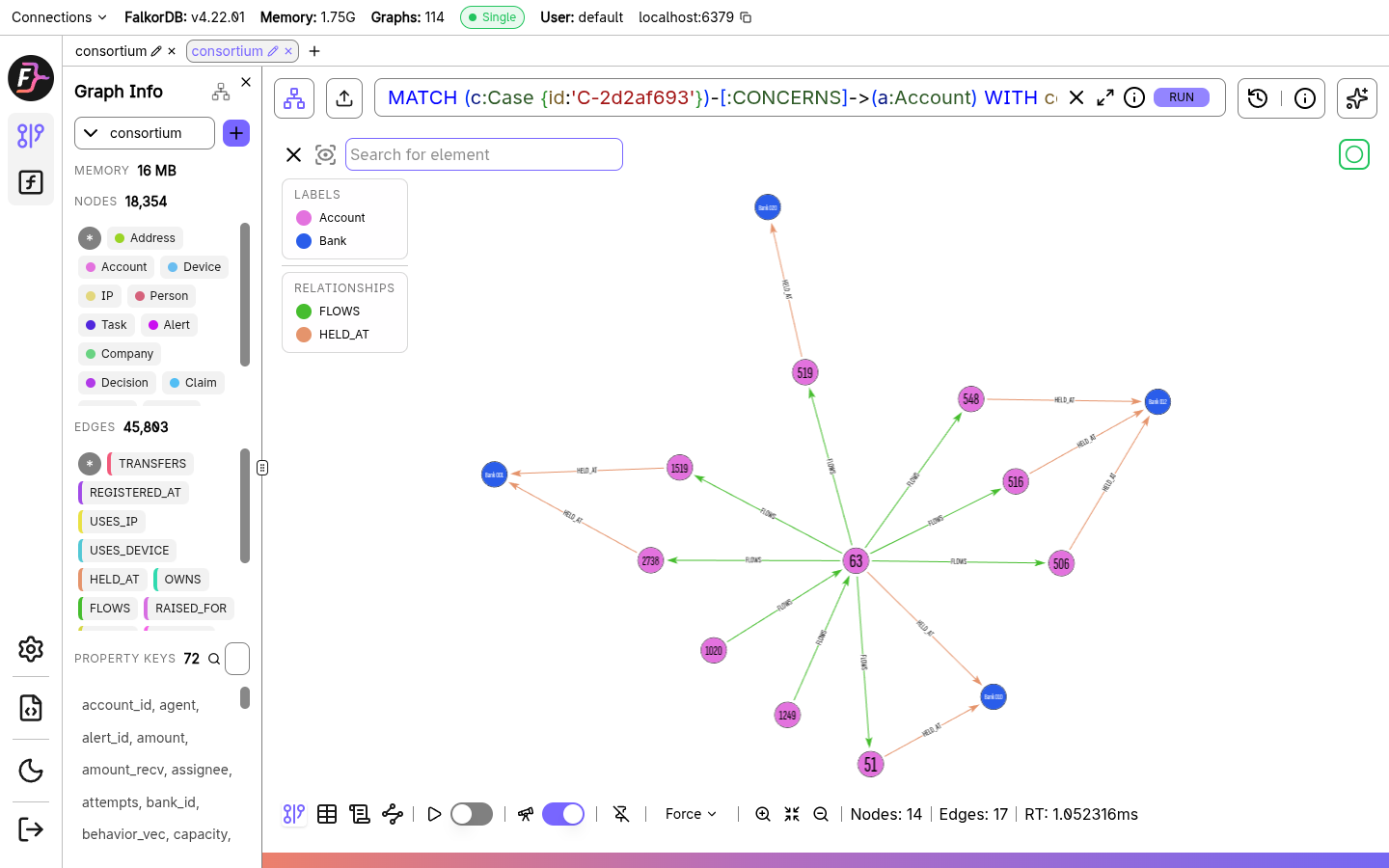Fit graph to center view

[792, 814]
